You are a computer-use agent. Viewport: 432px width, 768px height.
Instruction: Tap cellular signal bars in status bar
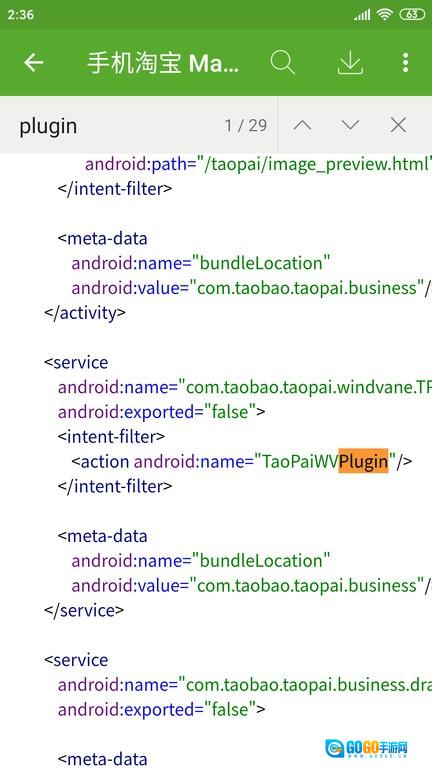(362, 15)
